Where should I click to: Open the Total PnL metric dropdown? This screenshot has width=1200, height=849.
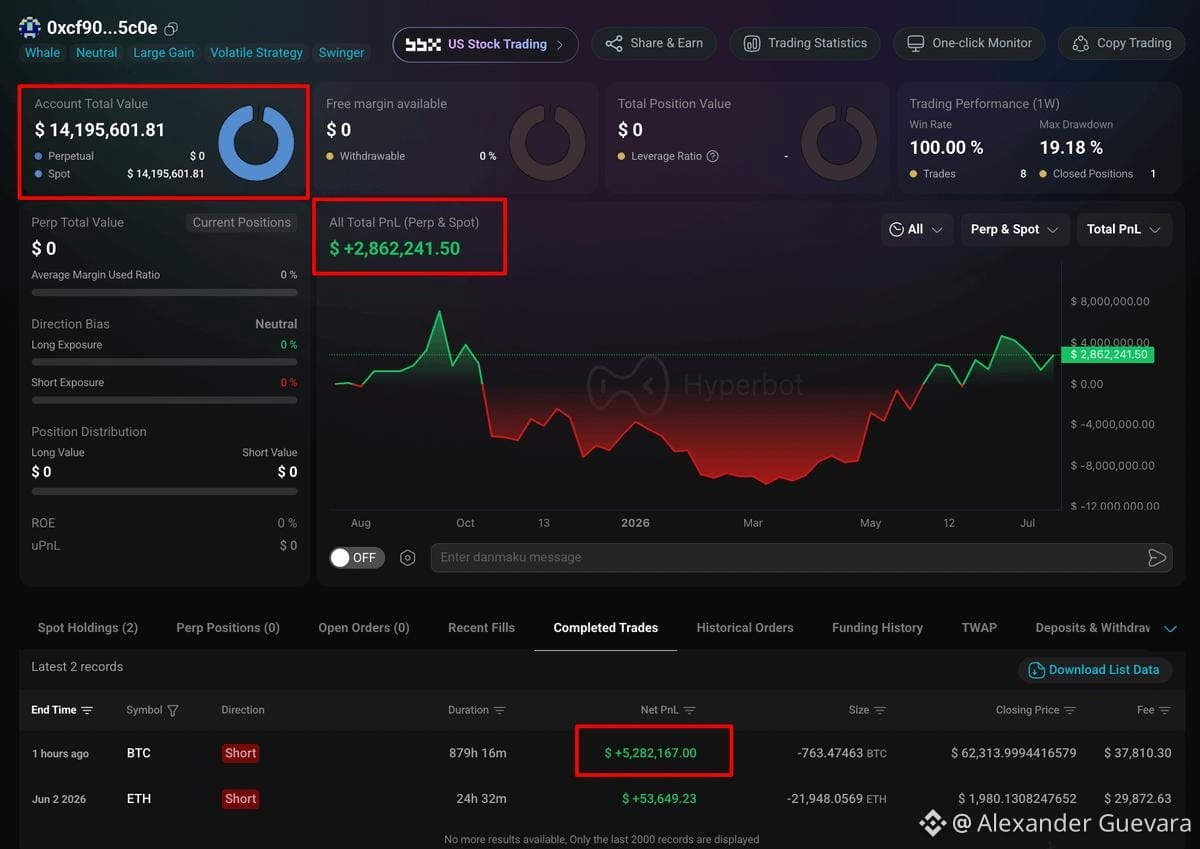[1124, 230]
